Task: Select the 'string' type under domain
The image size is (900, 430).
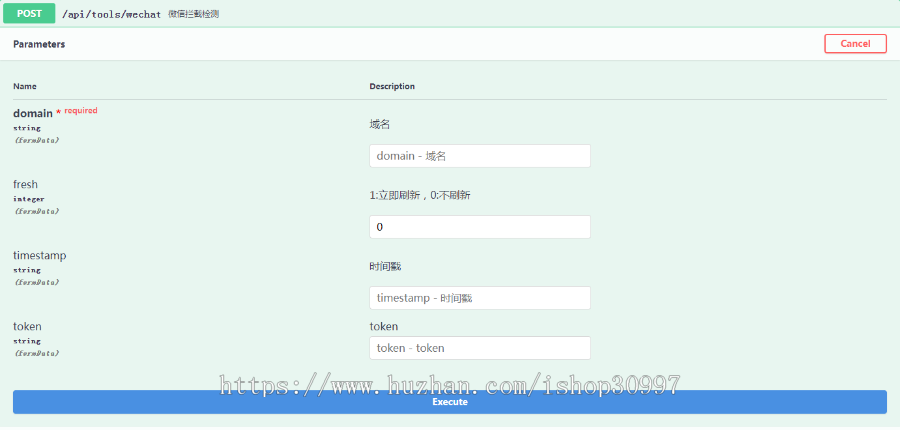Action: 27,128
